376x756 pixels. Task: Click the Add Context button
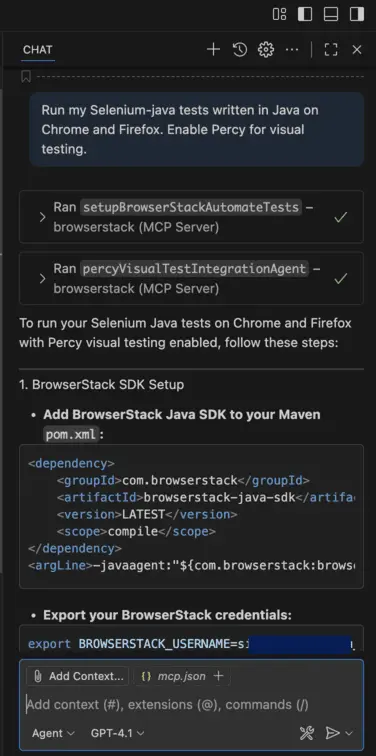click(x=78, y=676)
